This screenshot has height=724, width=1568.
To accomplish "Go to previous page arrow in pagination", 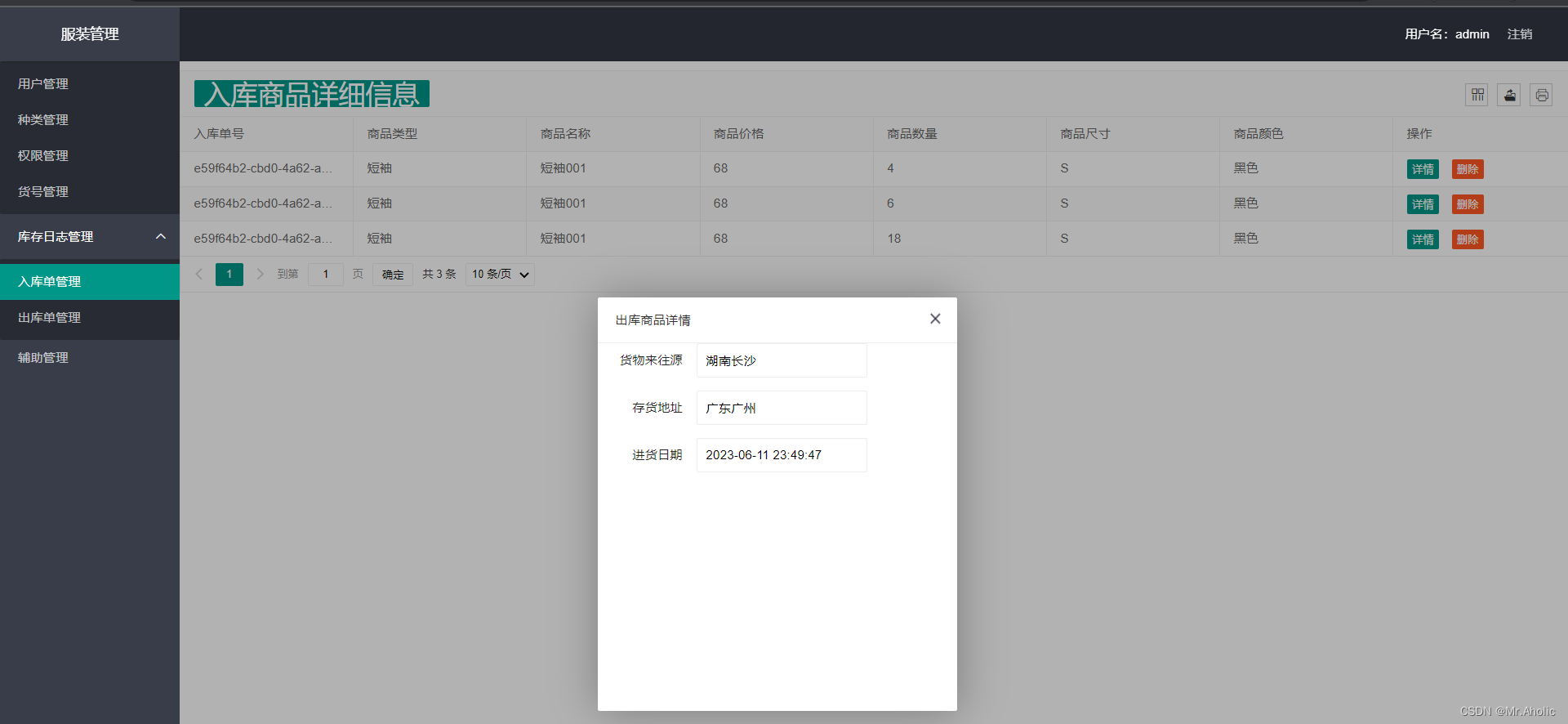I will (x=198, y=274).
